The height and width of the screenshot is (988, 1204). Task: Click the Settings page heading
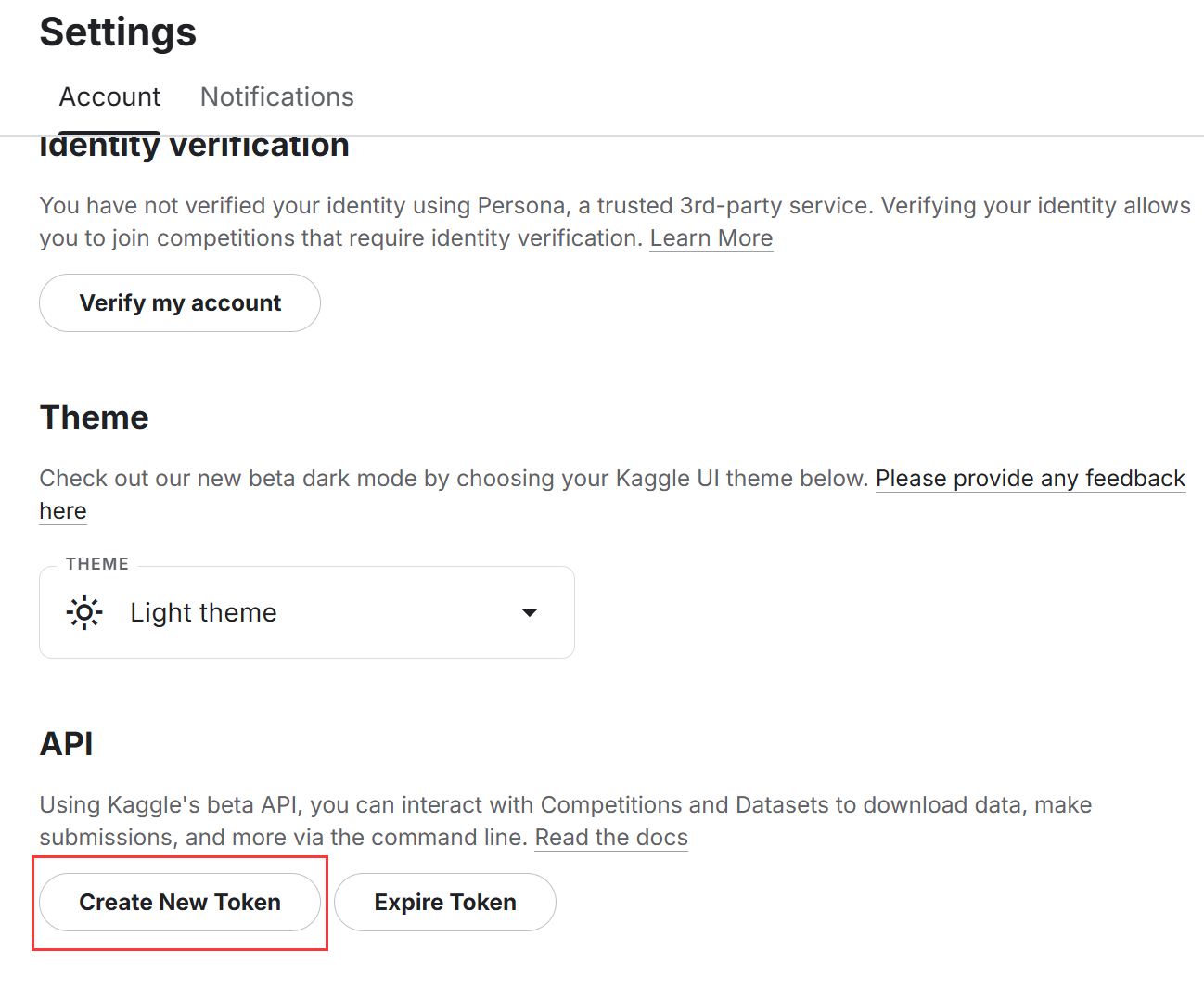(118, 32)
